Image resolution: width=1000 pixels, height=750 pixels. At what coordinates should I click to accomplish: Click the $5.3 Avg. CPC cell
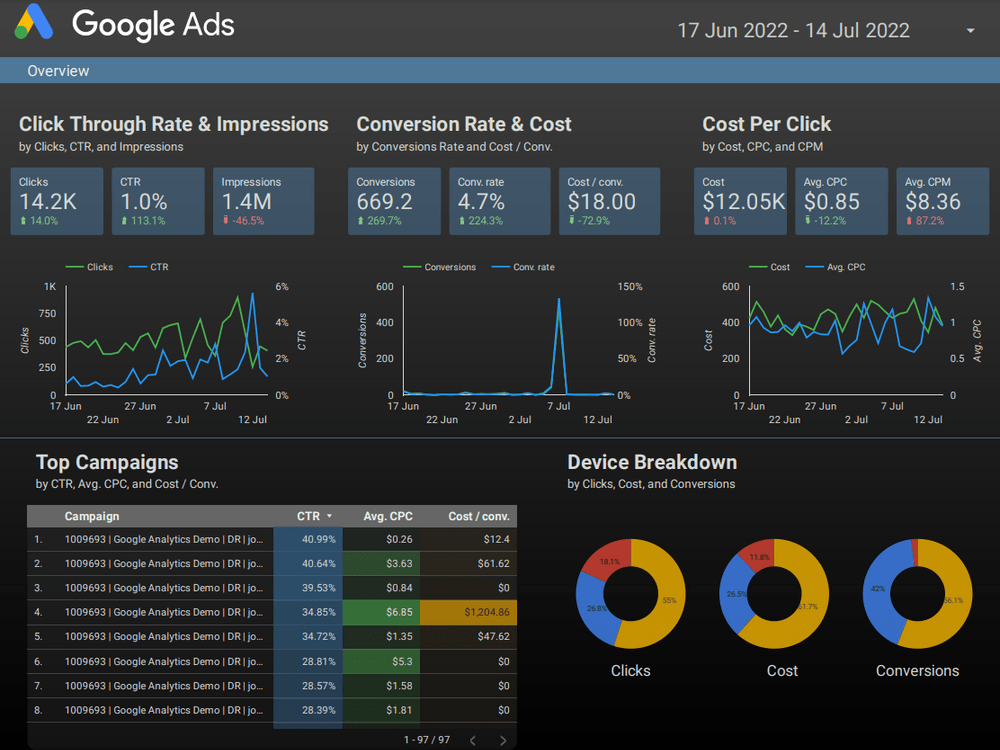(x=381, y=661)
